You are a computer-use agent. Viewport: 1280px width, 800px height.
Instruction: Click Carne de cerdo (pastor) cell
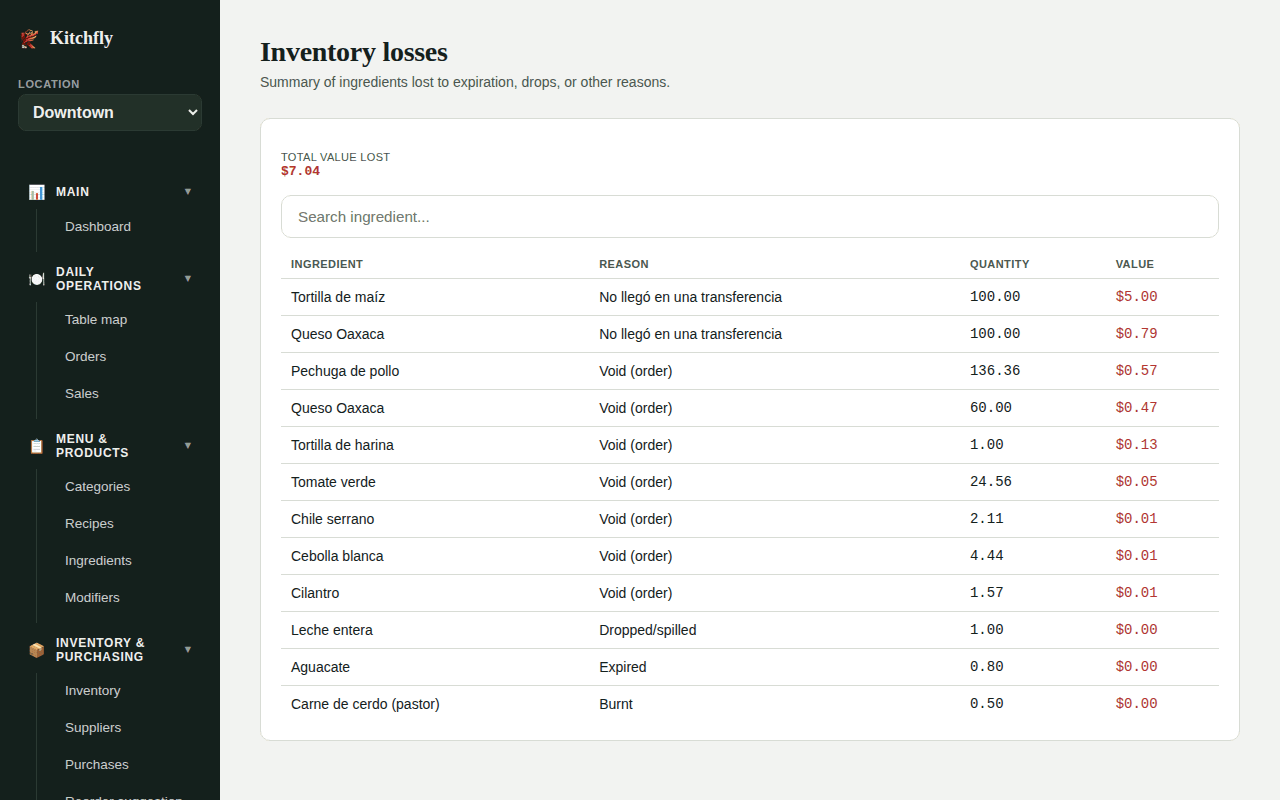[365, 704]
